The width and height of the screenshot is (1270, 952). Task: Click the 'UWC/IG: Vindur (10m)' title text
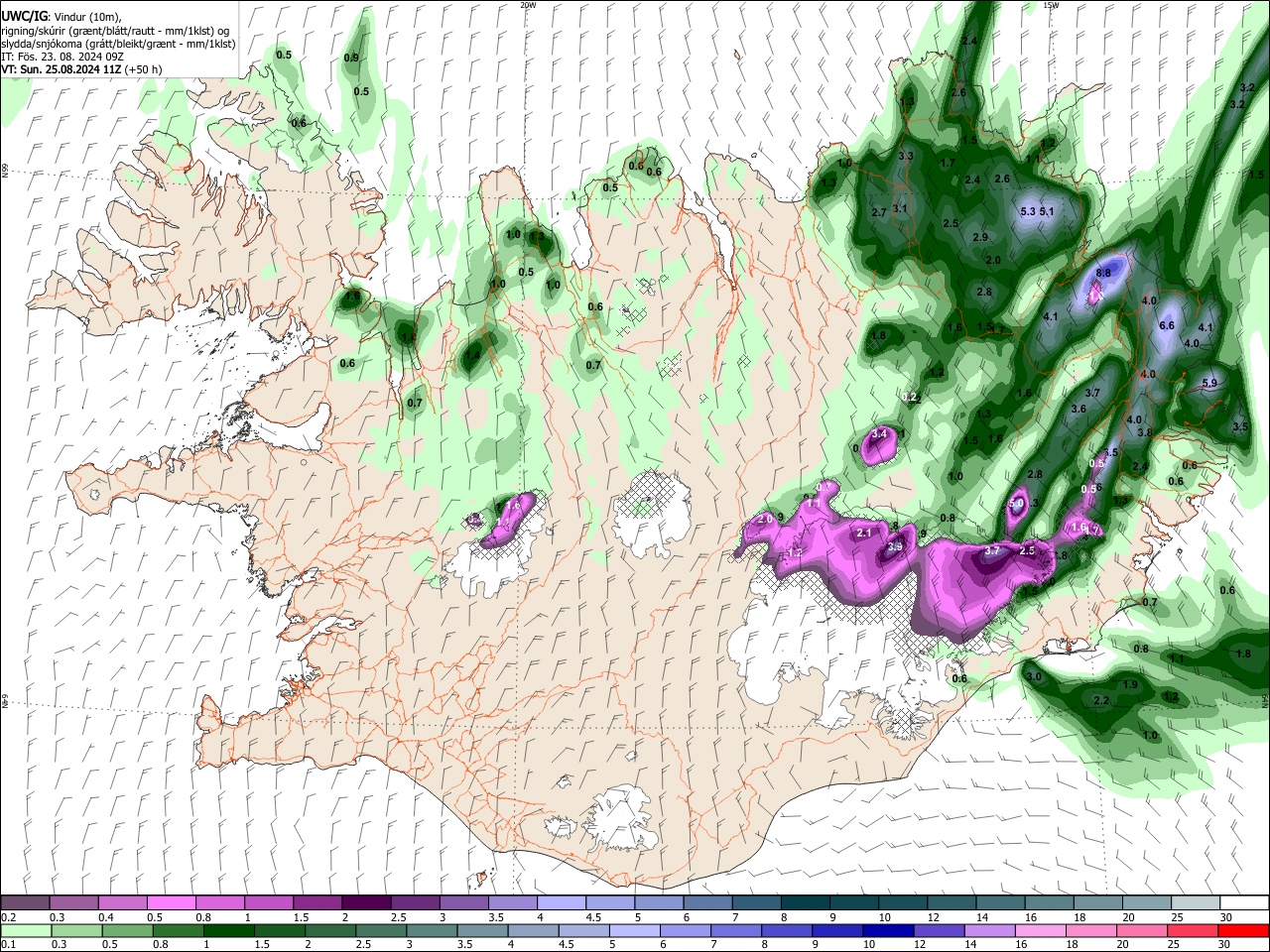point(62,17)
